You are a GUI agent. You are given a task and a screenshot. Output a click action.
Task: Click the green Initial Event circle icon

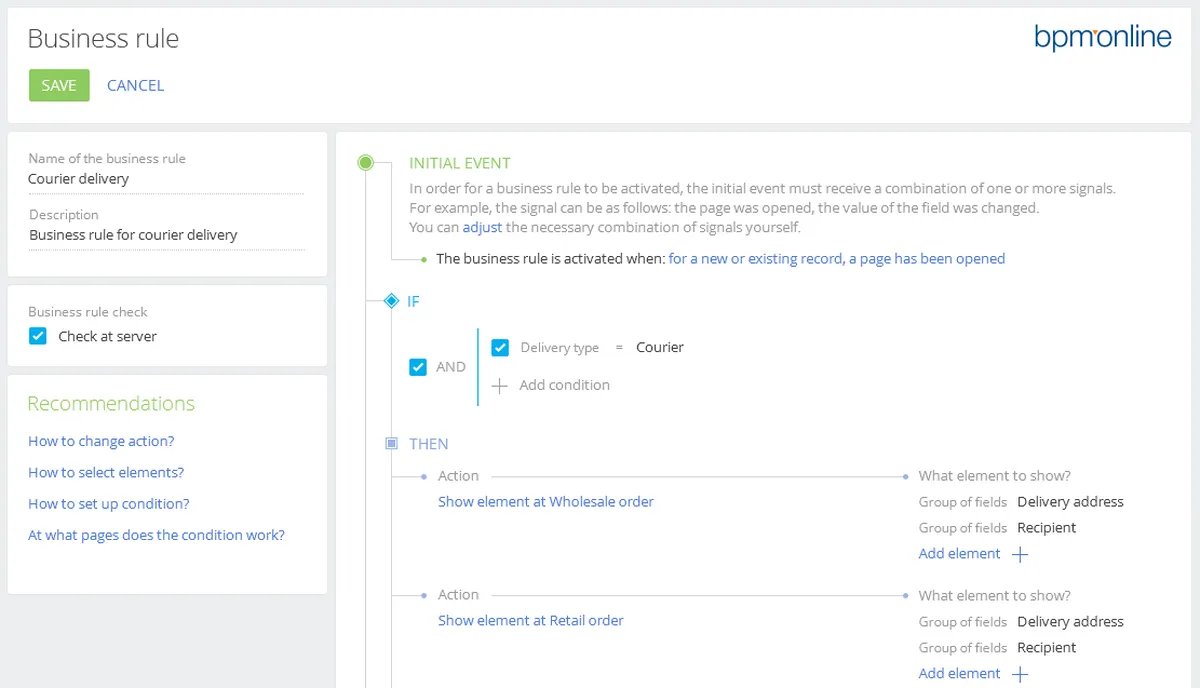click(x=366, y=163)
